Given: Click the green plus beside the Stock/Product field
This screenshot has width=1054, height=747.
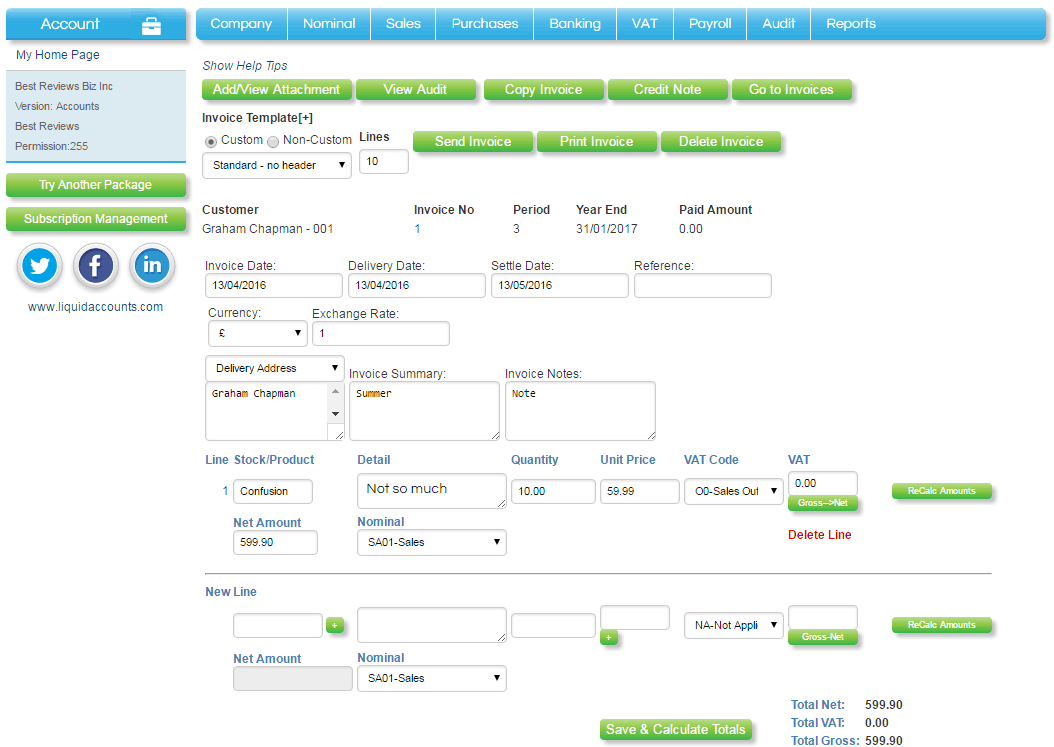Looking at the screenshot, I should [335, 624].
